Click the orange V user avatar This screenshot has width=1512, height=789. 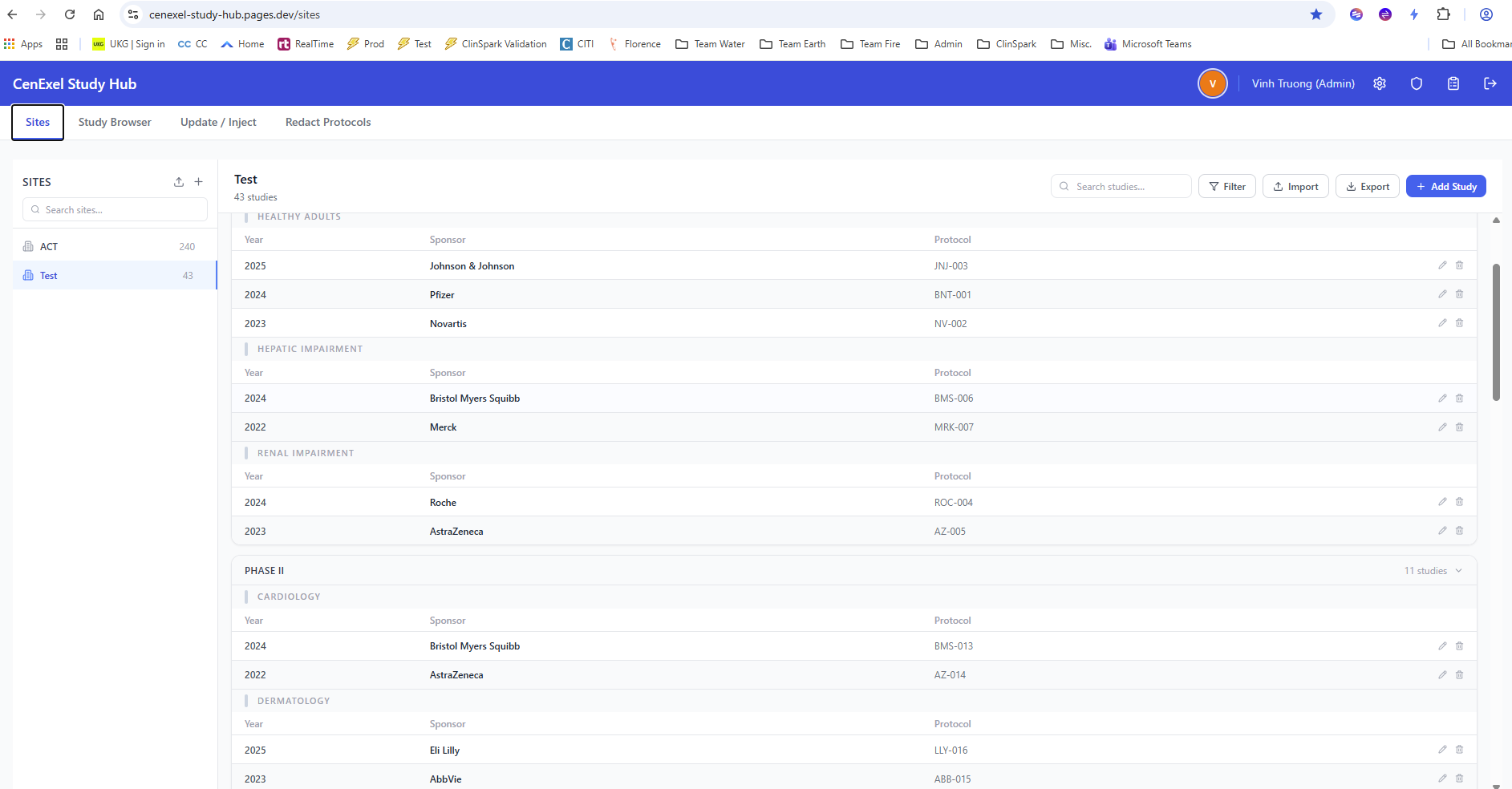[x=1213, y=83]
